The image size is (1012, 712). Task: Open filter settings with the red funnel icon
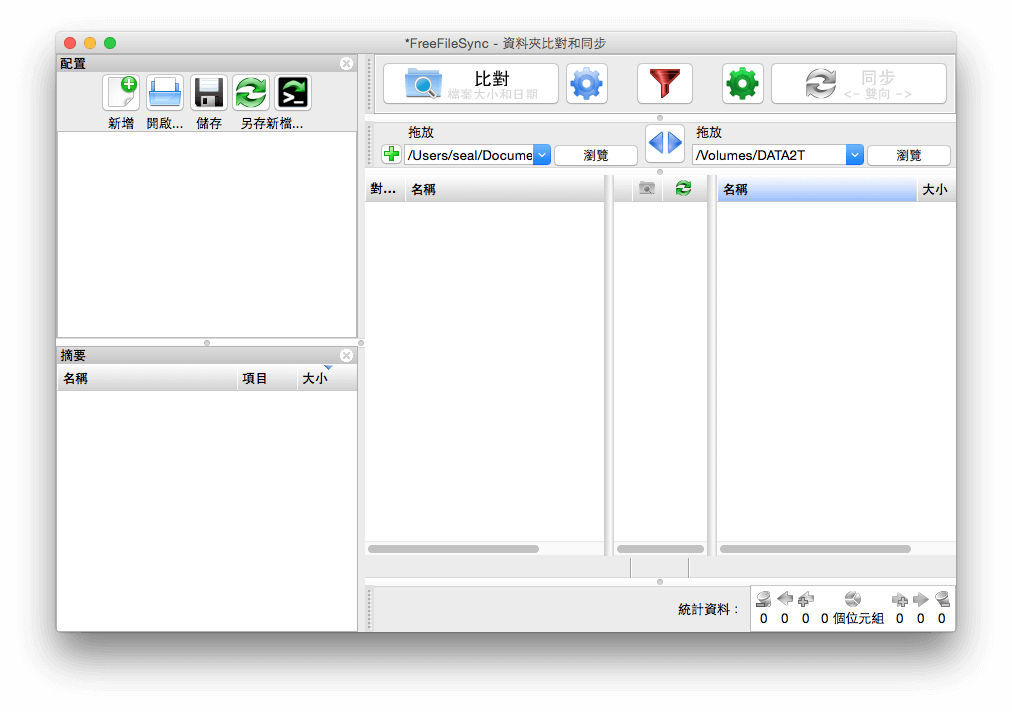[663, 83]
